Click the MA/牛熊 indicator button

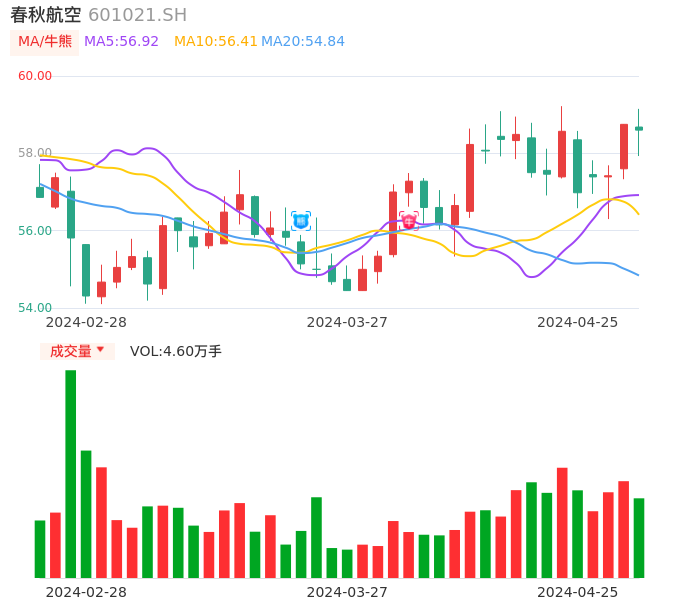pos(45,42)
